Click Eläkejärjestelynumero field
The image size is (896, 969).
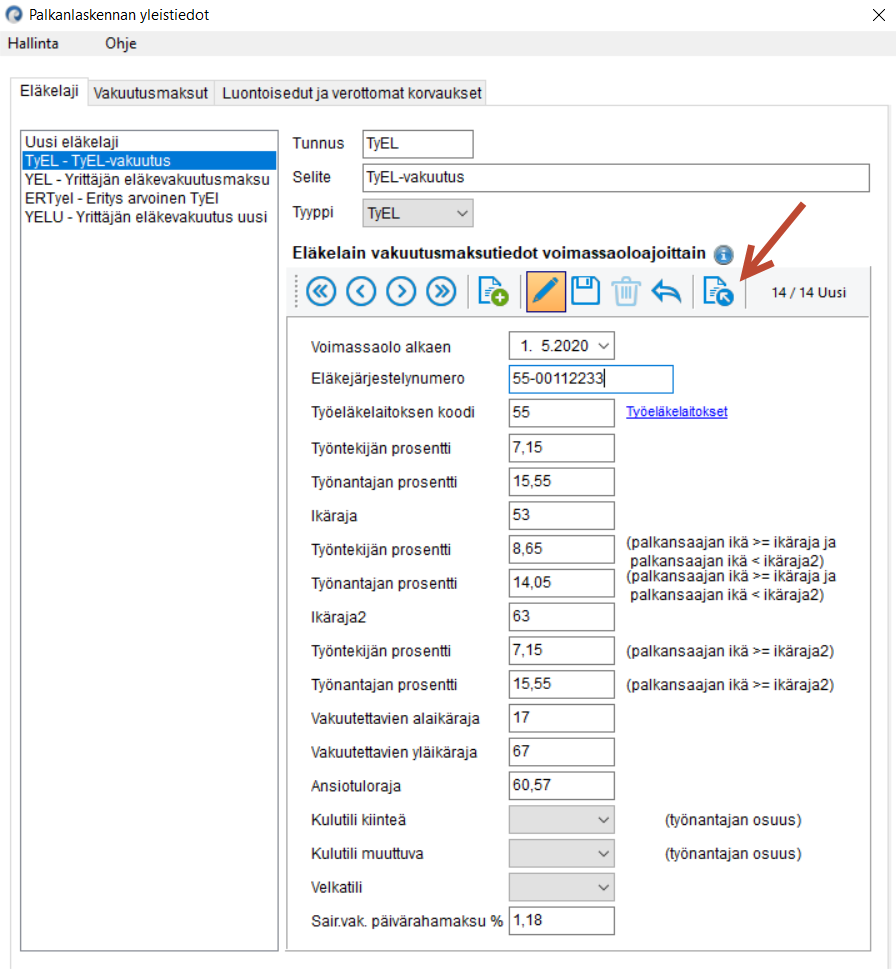click(x=591, y=379)
